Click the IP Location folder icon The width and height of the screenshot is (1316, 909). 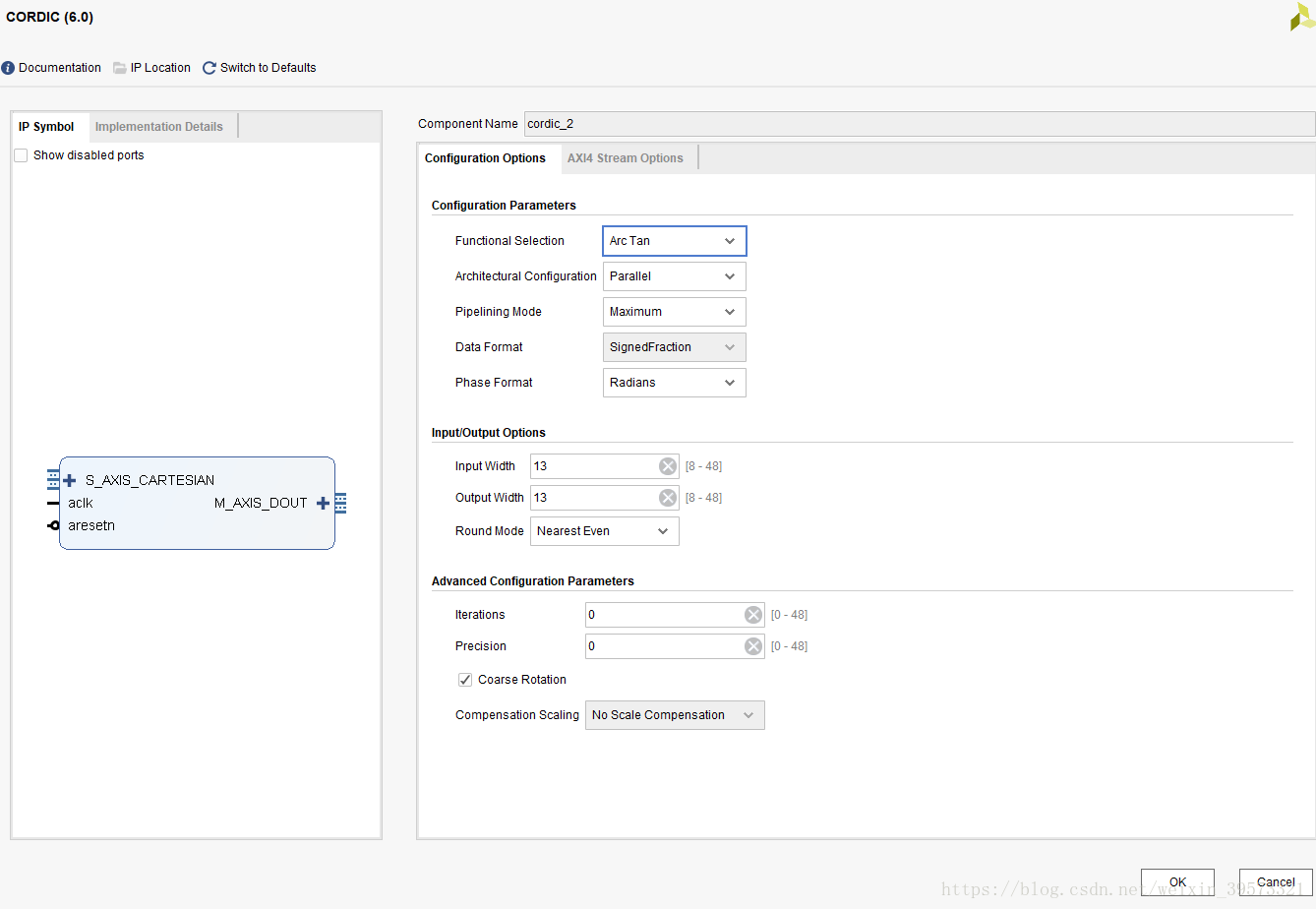pos(120,68)
